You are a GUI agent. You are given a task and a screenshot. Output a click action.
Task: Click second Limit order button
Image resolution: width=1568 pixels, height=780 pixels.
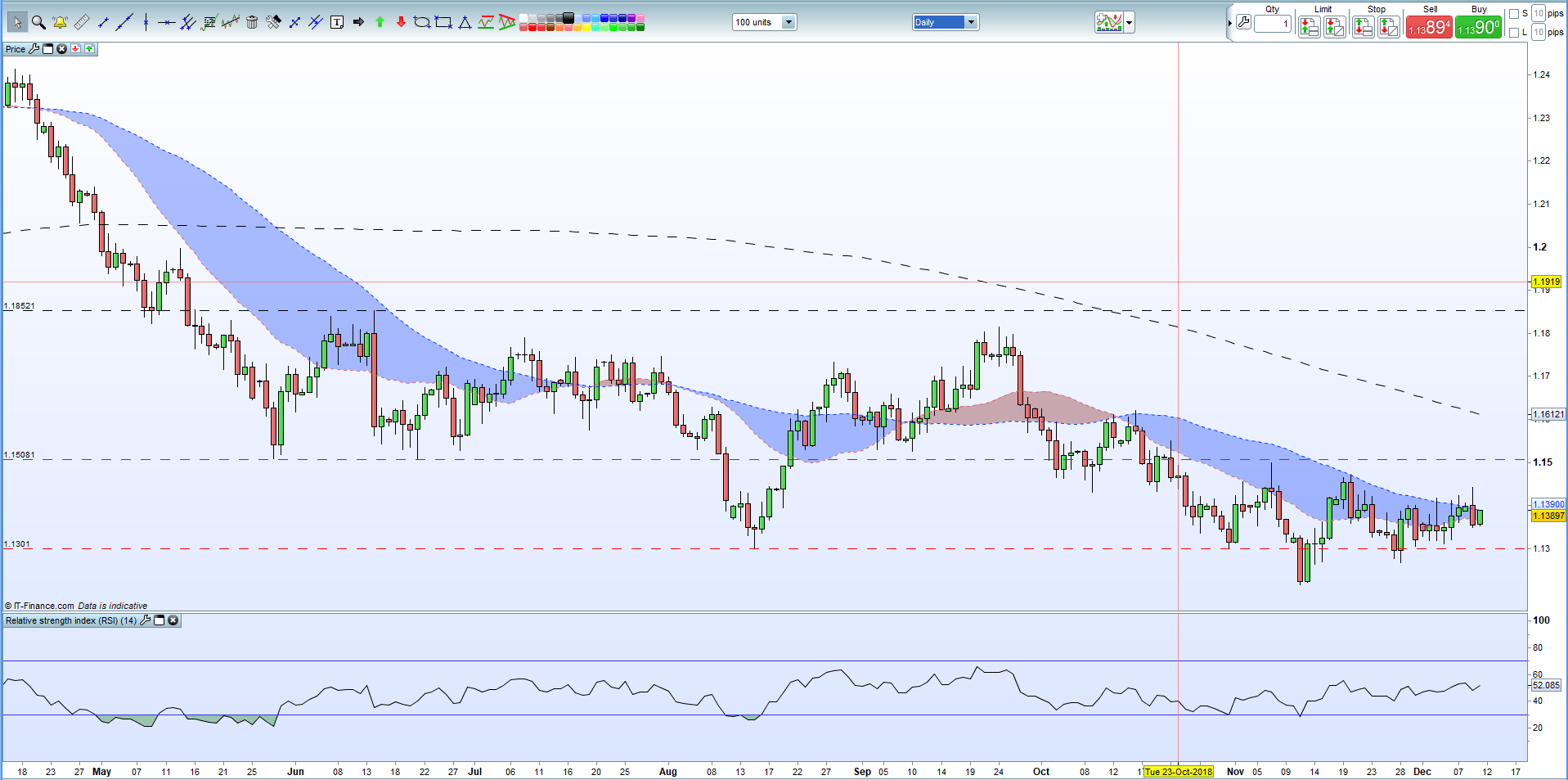tap(1335, 27)
